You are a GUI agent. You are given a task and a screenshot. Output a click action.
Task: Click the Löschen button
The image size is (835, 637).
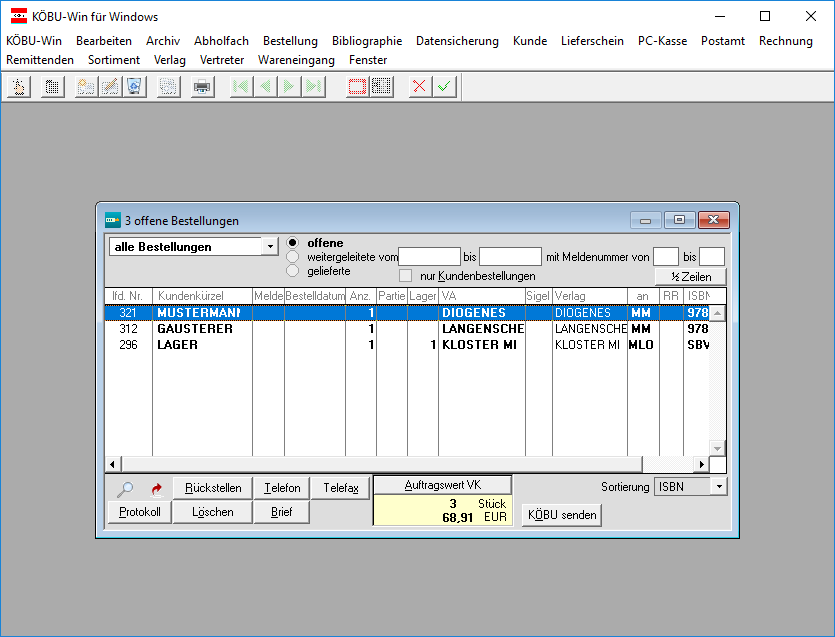click(212, 512)
